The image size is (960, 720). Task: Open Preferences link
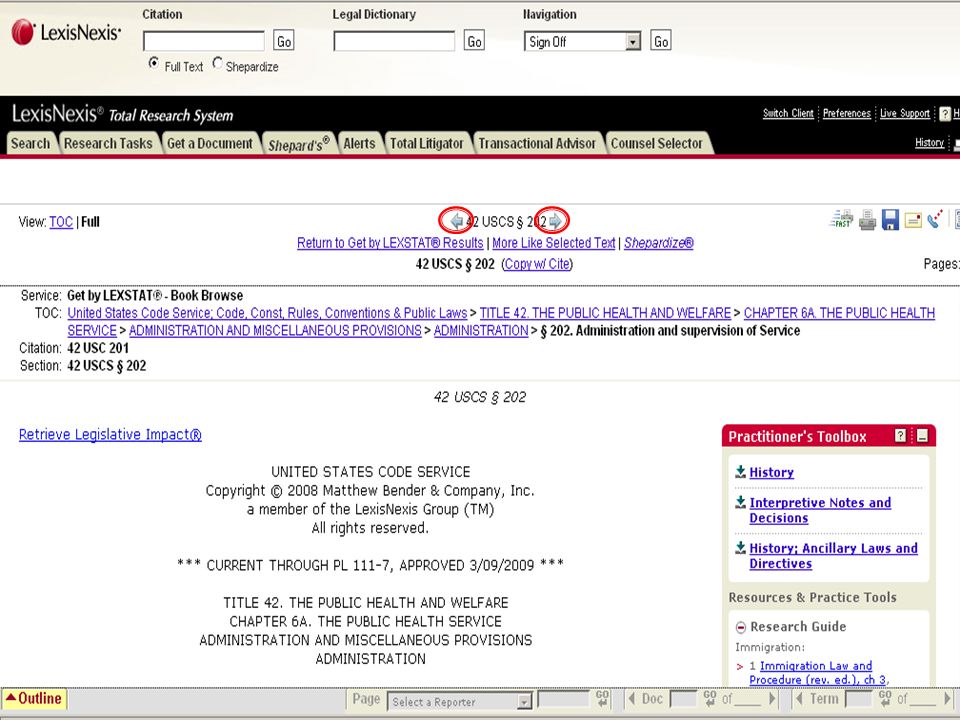click(x=847, y=113)
